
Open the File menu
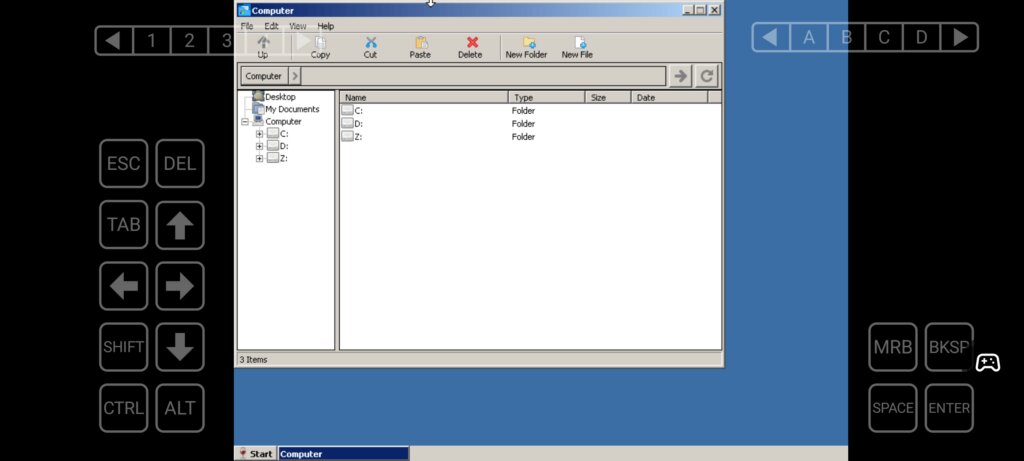point(246,26)
